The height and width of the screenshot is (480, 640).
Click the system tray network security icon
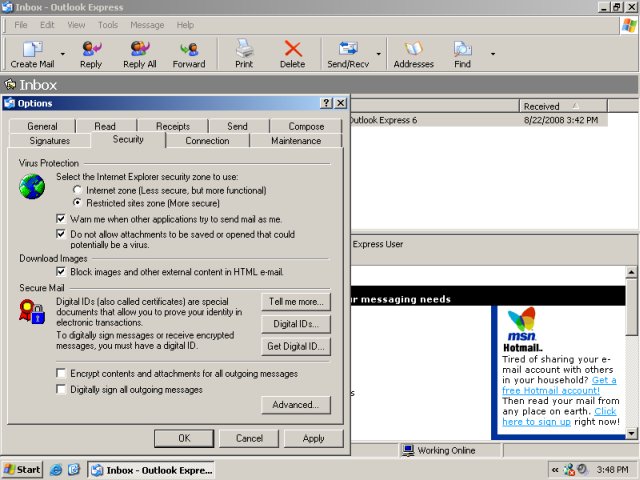pyautogui.click(x=569, y=470)
